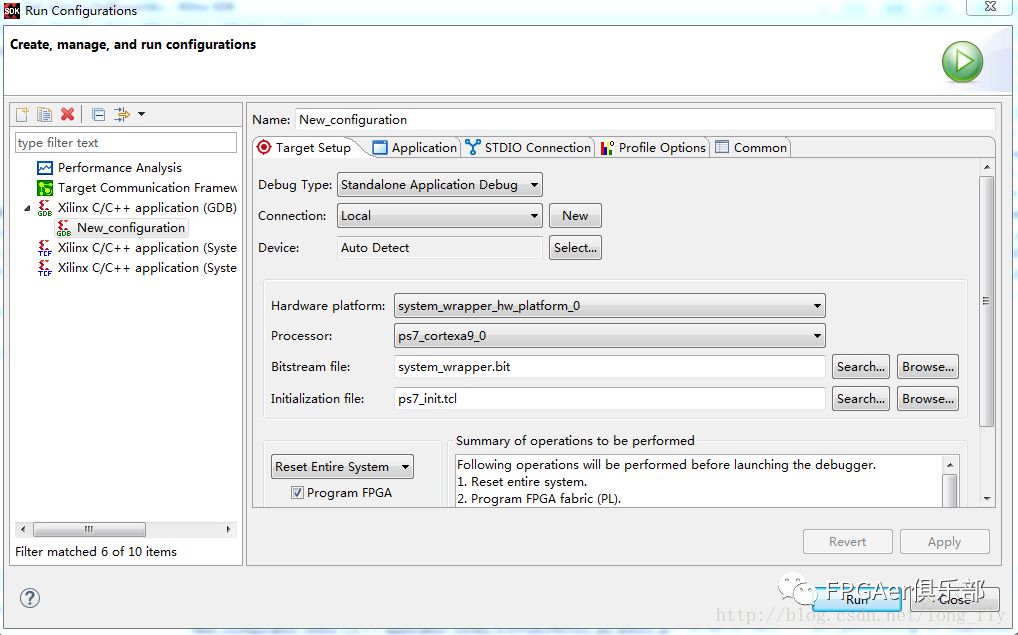Viewport: 1018px width, 635px height.
Task: Click the main panel scrollbar's down arrow
Action: (x=987, y=499)
